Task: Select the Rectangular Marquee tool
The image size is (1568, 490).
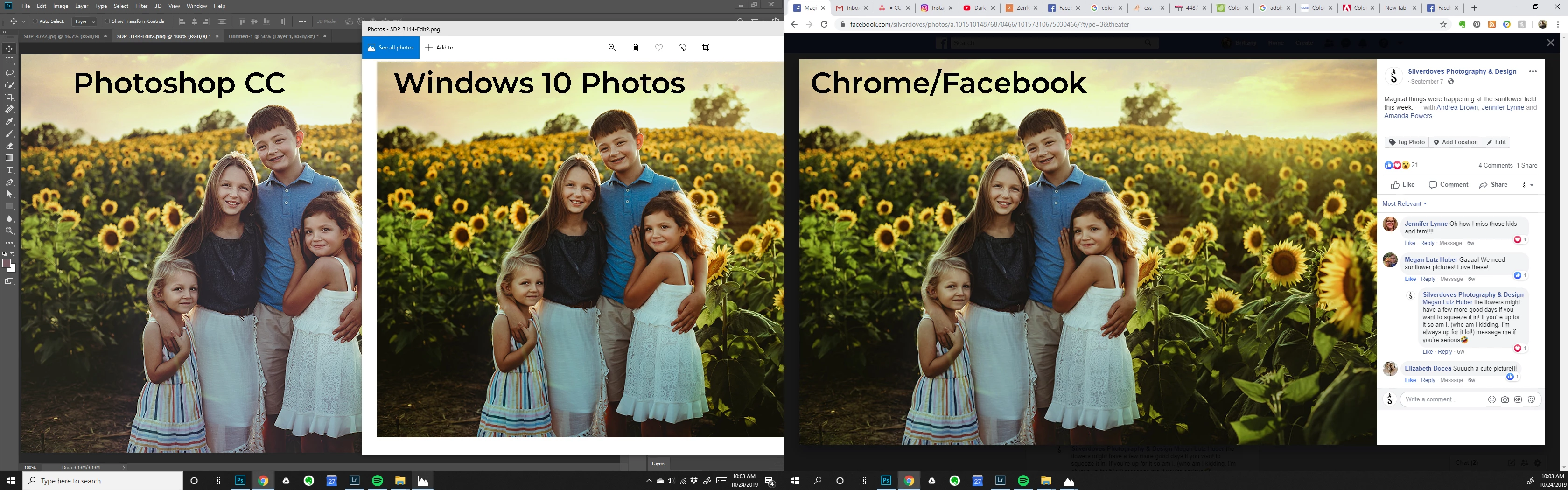Action: coord(9,61)
